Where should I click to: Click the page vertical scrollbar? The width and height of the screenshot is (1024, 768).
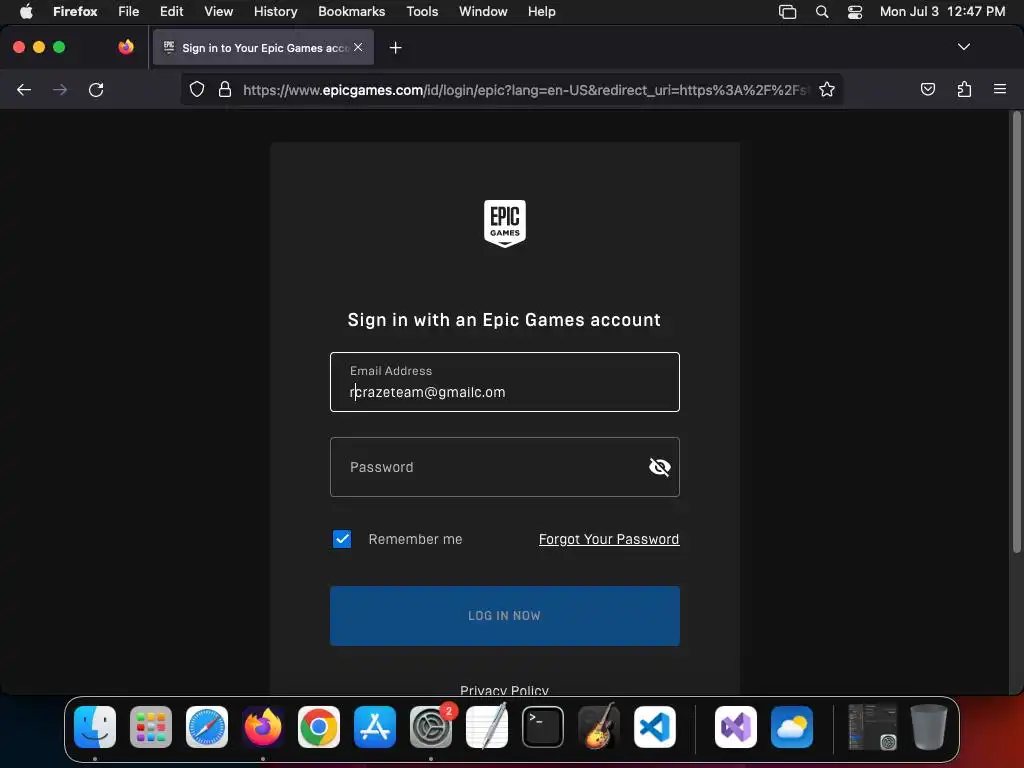click(1016, 333)
